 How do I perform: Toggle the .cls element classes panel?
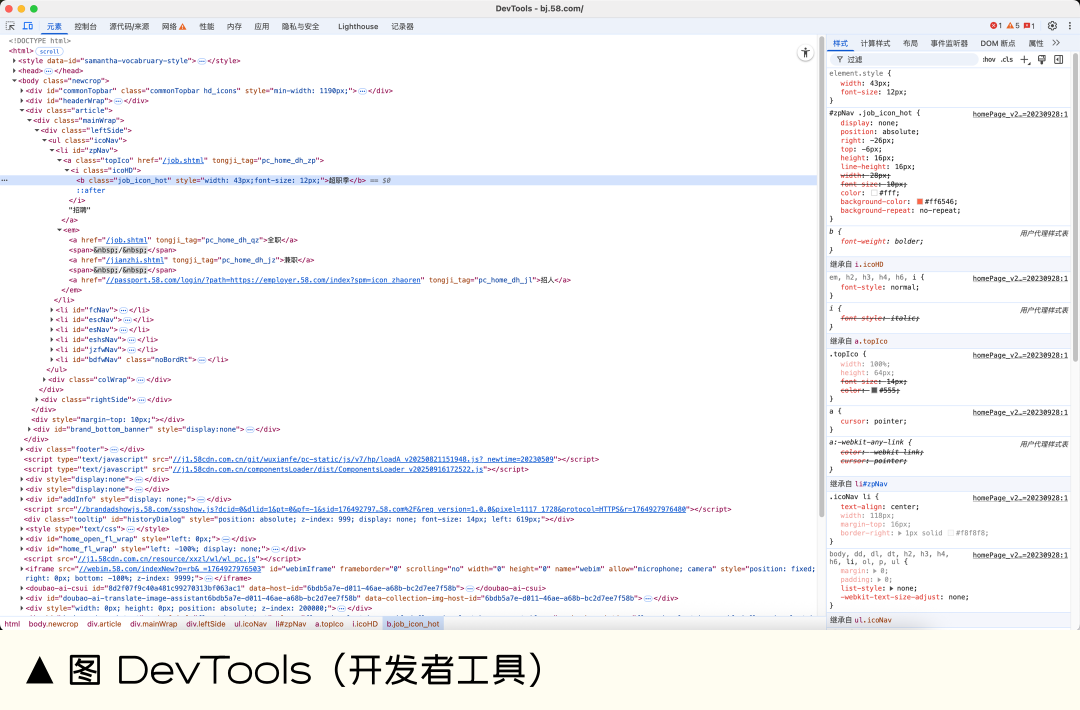1006,60
